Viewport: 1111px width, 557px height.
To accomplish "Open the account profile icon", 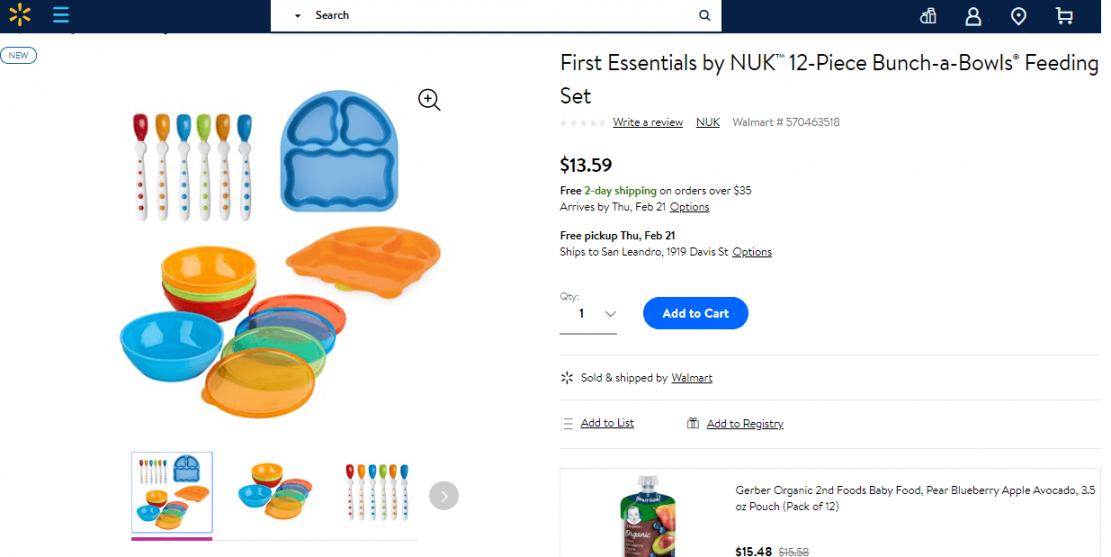I will pyautogui.click(x=973, y=16).
